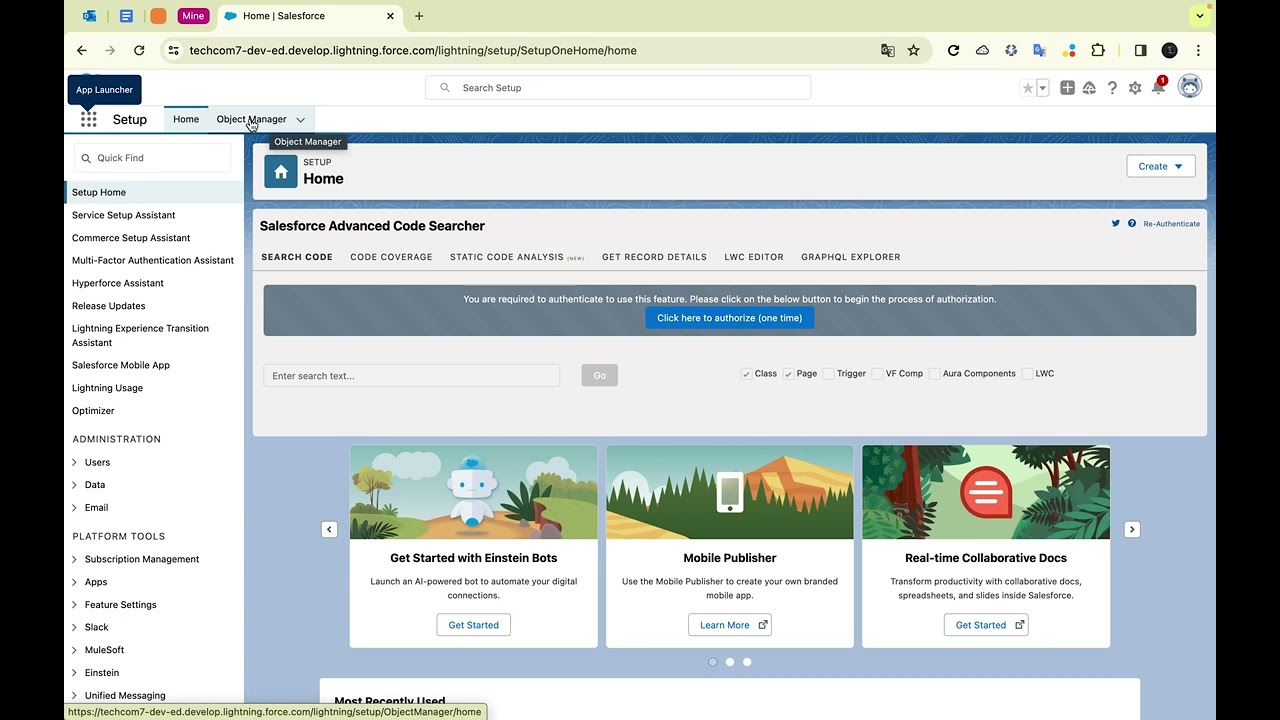Expand the Users tree node
This screenshot has height=720, width=1280.
click(75, 462)
